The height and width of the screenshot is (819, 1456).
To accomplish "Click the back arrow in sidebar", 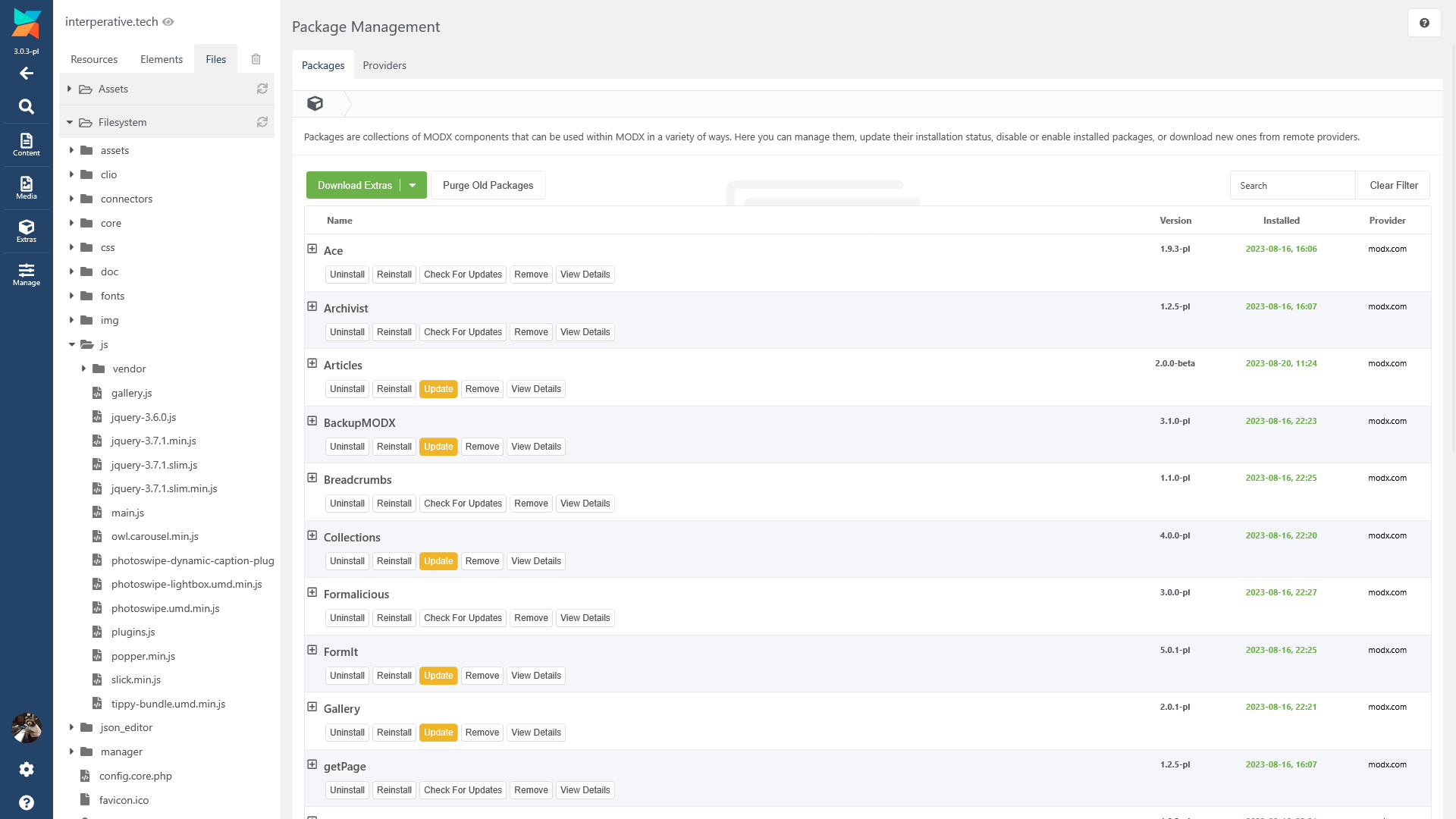I will click(27, 74).
